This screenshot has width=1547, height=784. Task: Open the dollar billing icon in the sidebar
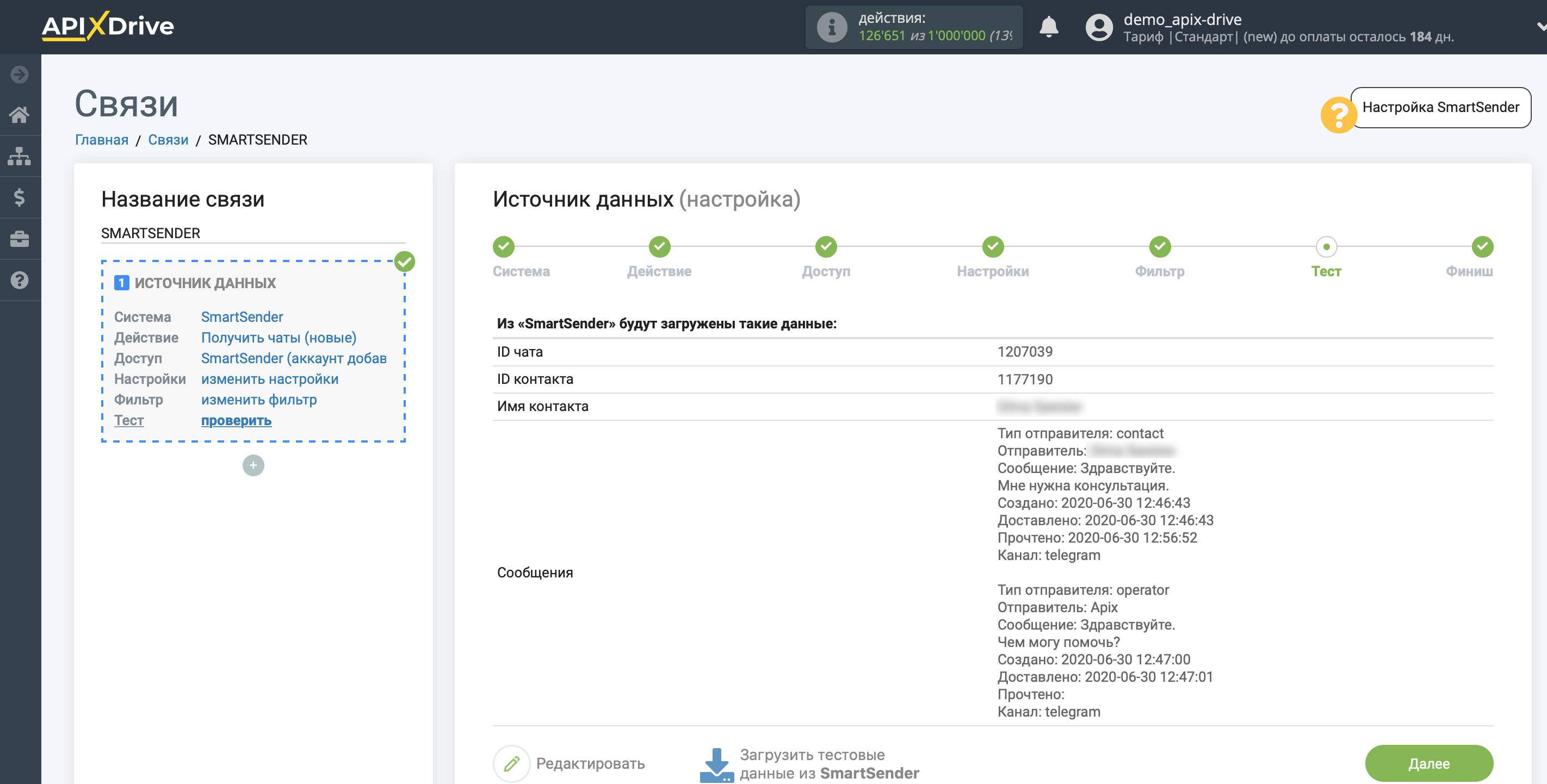point(20,197)
